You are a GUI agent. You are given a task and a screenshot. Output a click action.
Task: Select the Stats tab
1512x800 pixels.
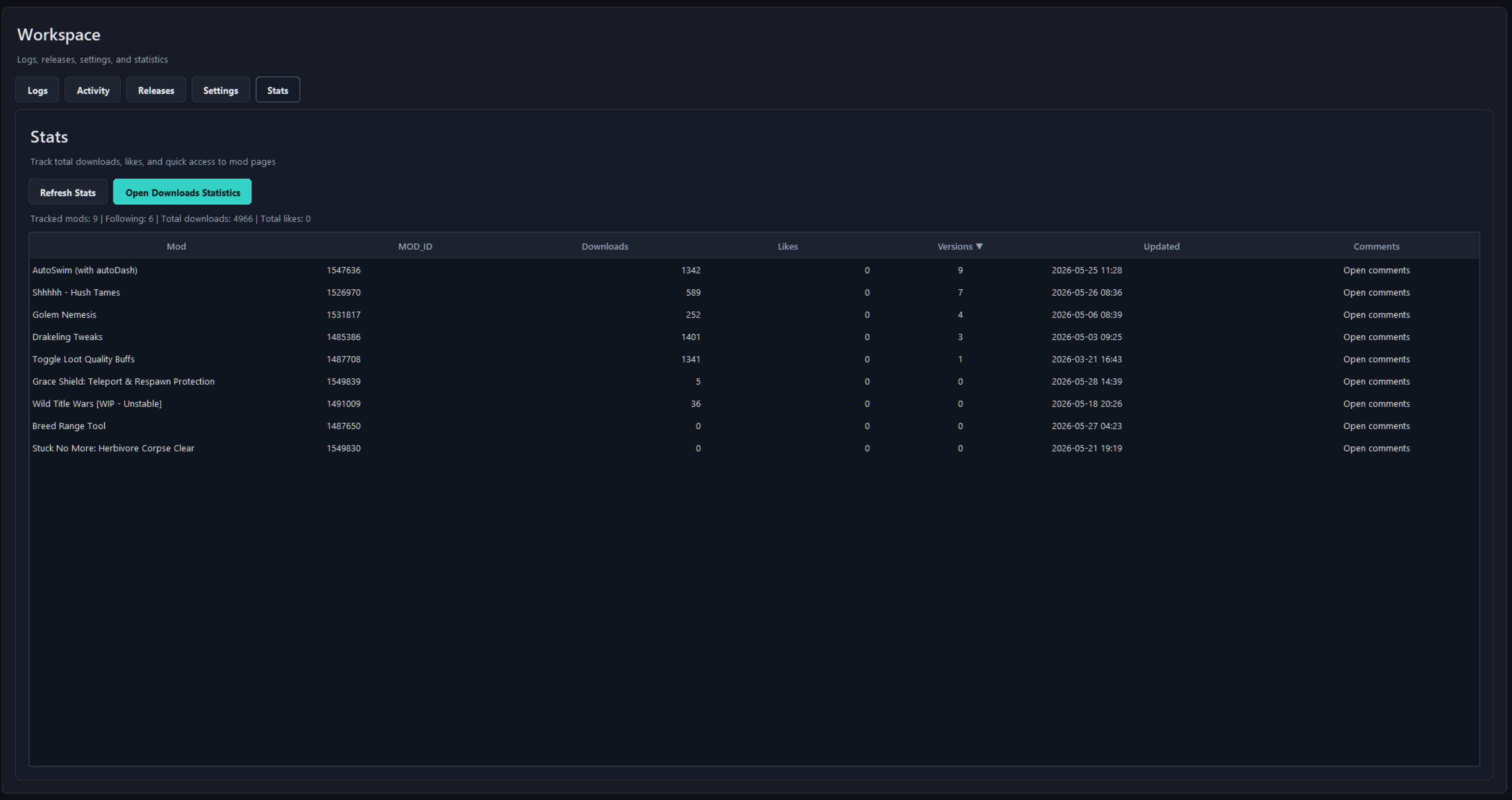tap(278, 90)
